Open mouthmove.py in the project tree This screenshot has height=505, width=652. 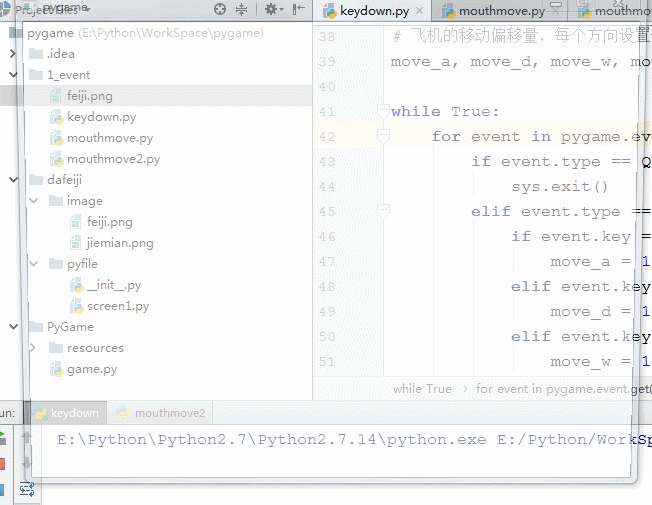tap(110, 138)
